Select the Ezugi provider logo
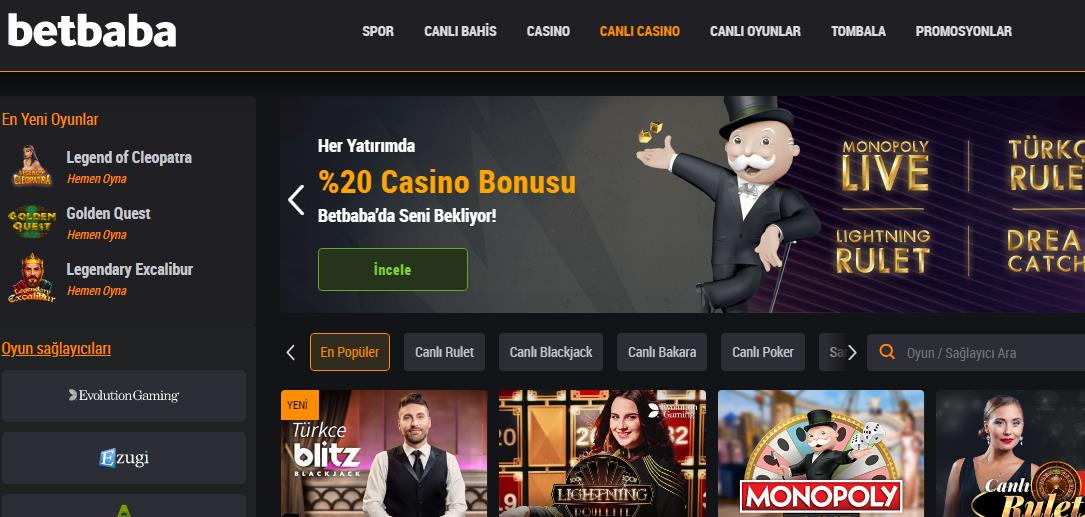The image size is (1085, 517). click(x=124, y=458)
